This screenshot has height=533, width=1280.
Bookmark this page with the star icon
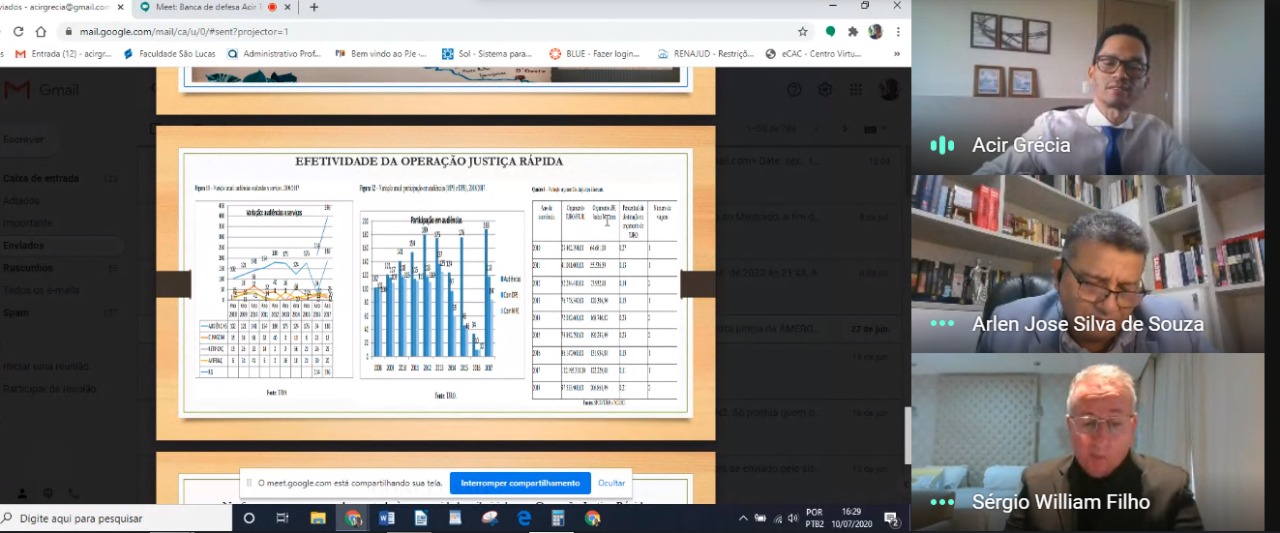tap(802, 31)
